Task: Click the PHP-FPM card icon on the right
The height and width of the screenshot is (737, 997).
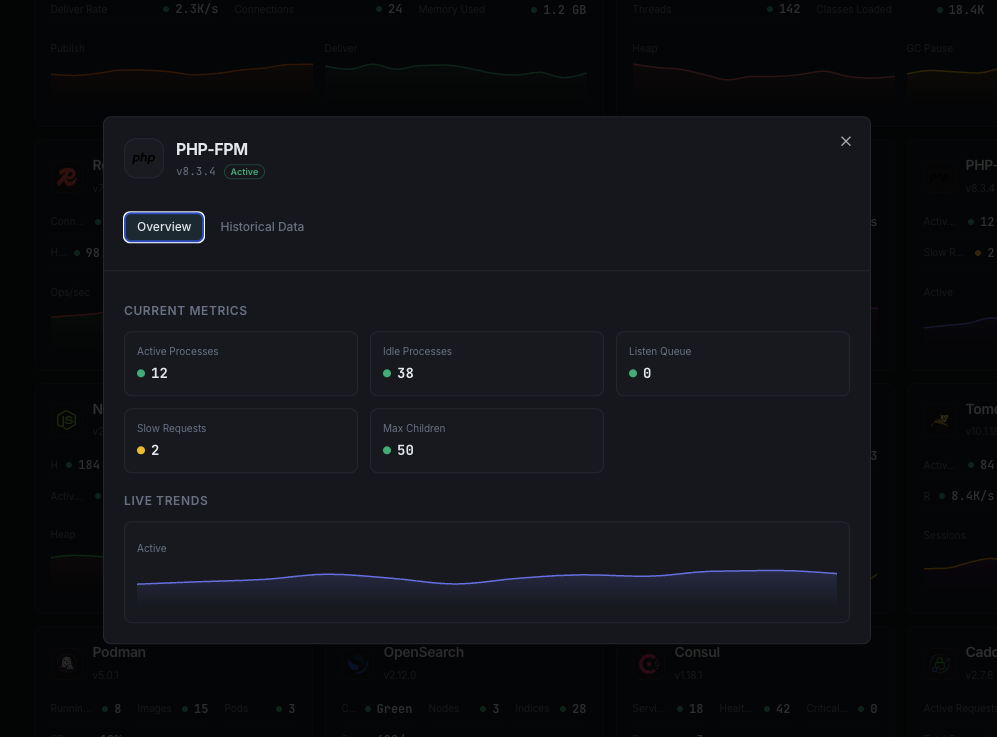Action: click(940, 177)
